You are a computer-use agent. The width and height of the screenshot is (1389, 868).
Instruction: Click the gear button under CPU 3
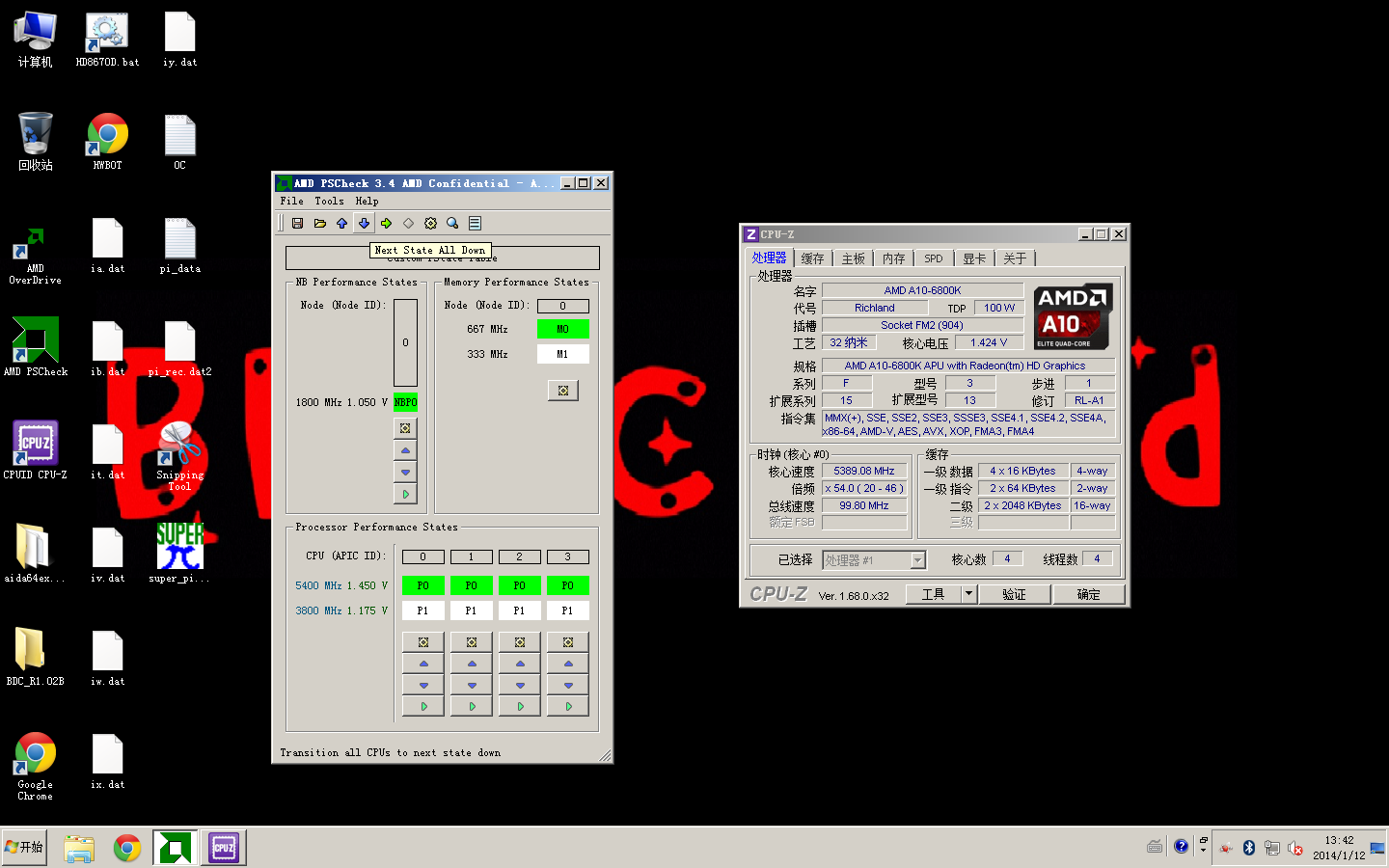(x=568, y=641)
